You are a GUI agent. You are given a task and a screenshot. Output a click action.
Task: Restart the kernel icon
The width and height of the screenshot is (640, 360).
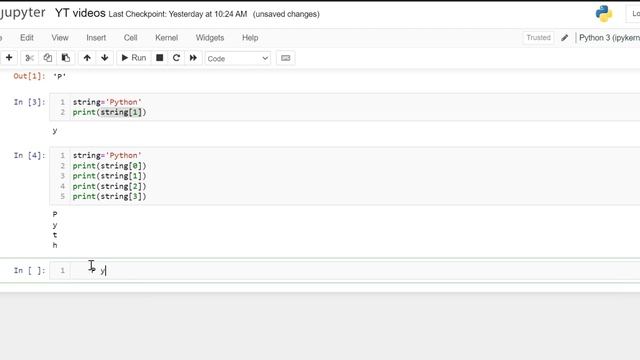176,58
